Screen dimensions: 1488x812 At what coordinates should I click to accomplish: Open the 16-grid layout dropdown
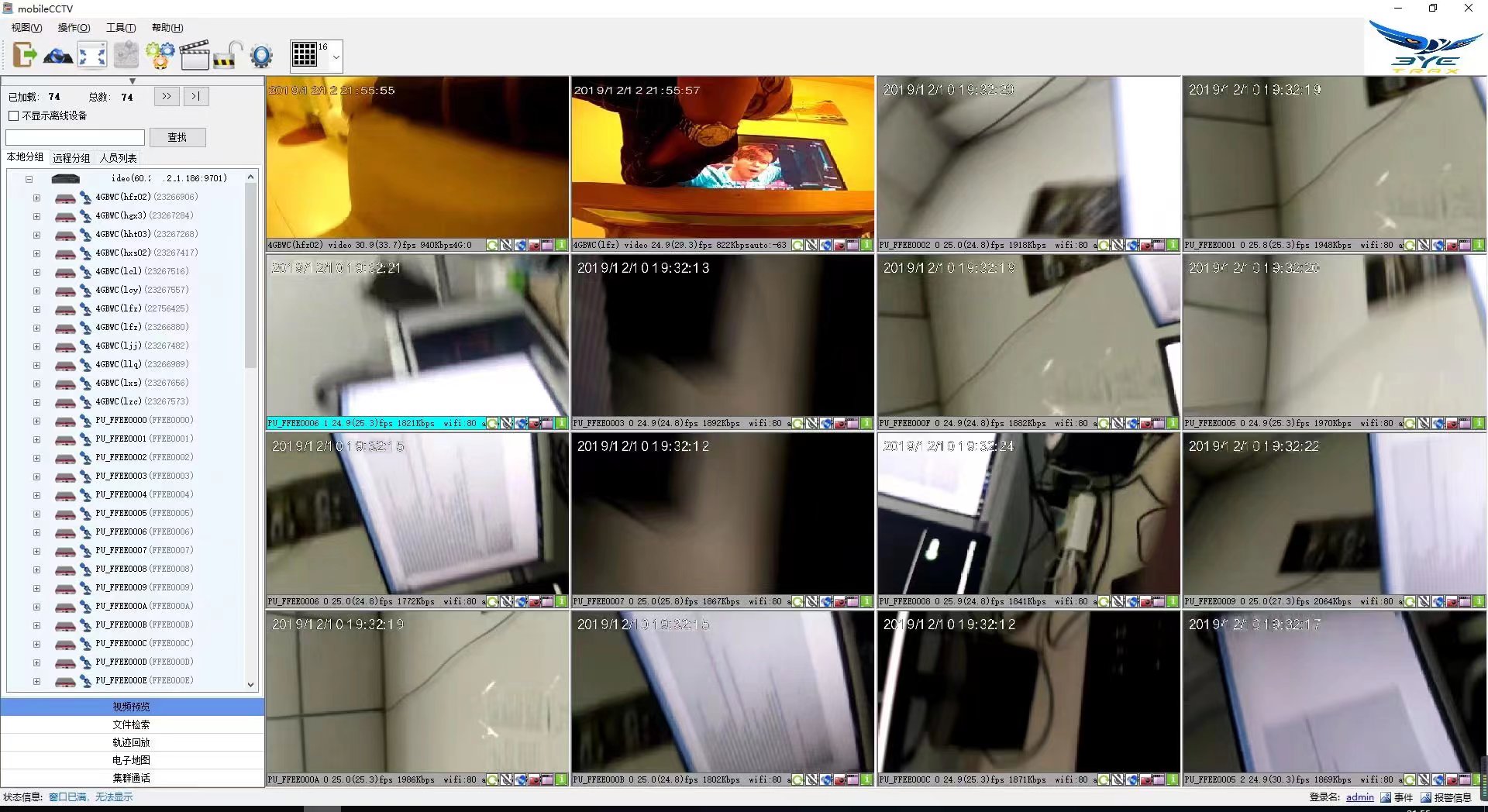[336, 57]
